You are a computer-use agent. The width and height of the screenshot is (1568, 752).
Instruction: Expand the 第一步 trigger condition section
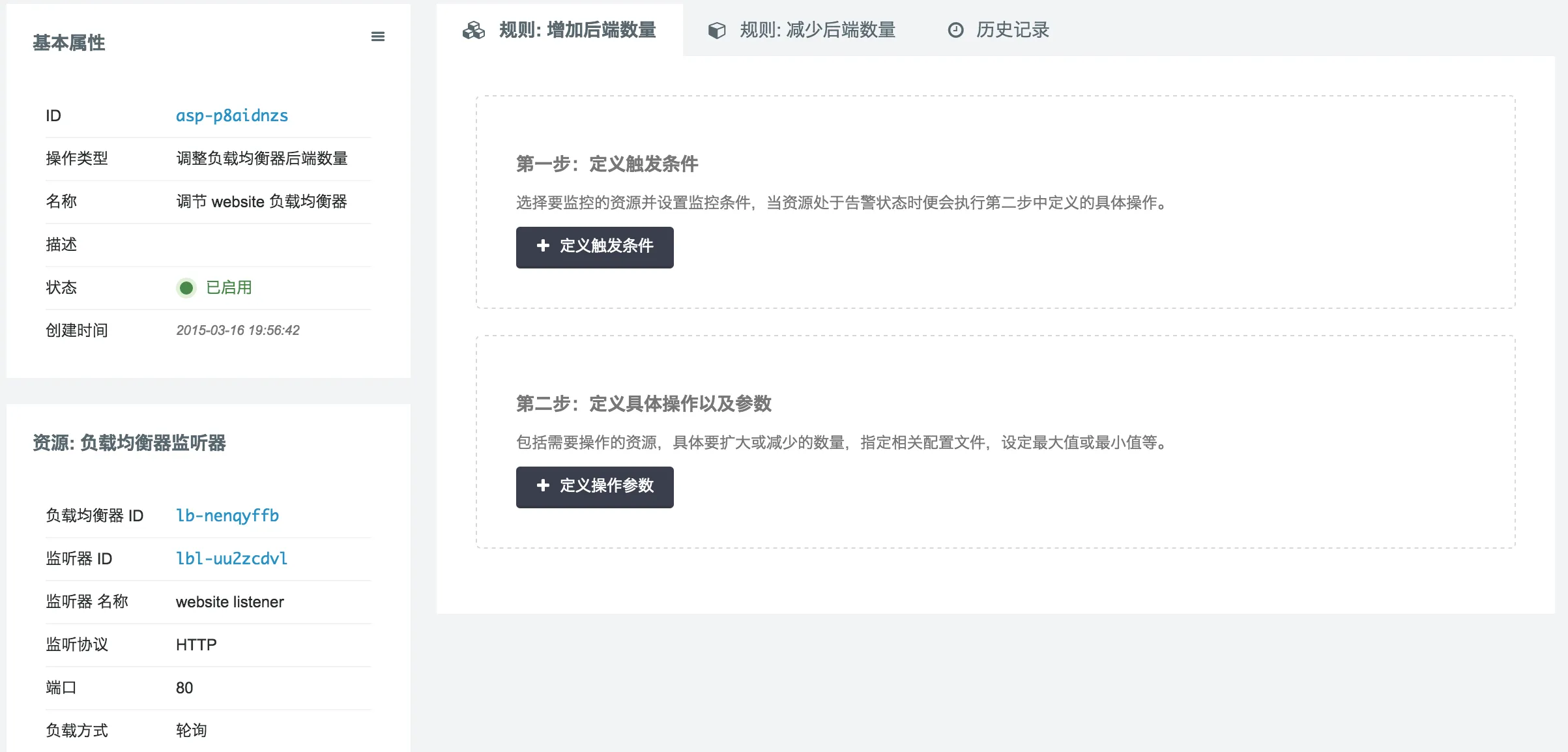click(x=595, y=247)
